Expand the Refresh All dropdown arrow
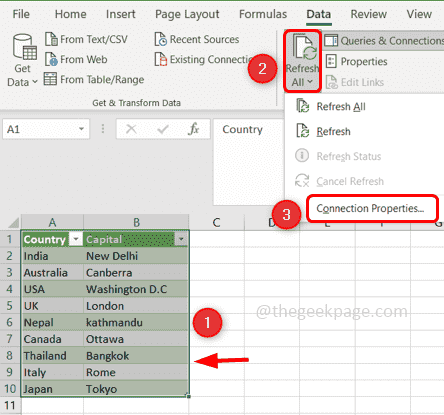The image size is (444, 415). (x=310, y=82)
